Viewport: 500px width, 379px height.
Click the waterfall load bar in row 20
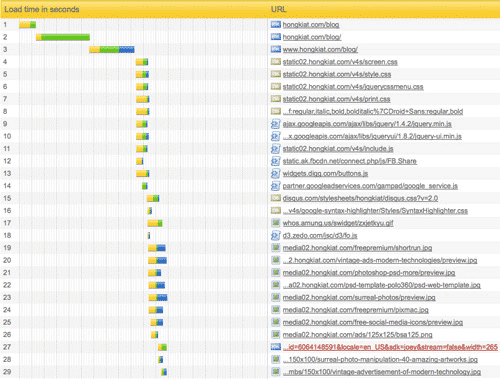coord(157,260)
